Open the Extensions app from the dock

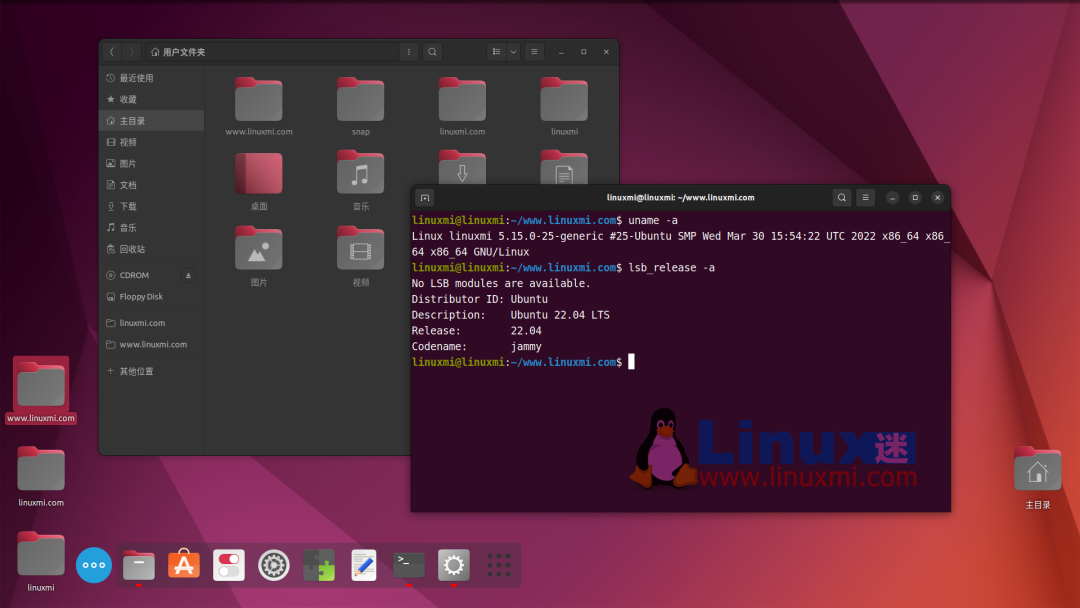[x=319, y=565]
